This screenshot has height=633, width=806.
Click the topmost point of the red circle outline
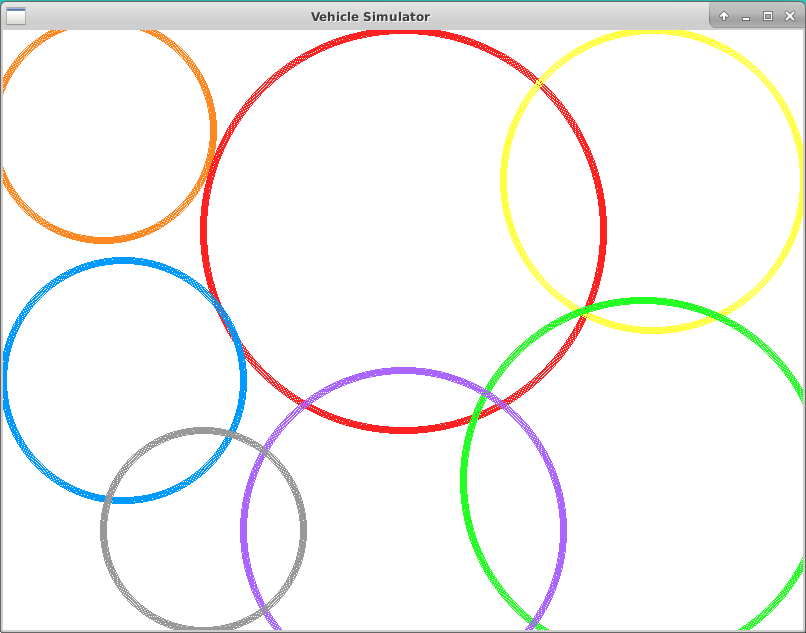point(403,33)
